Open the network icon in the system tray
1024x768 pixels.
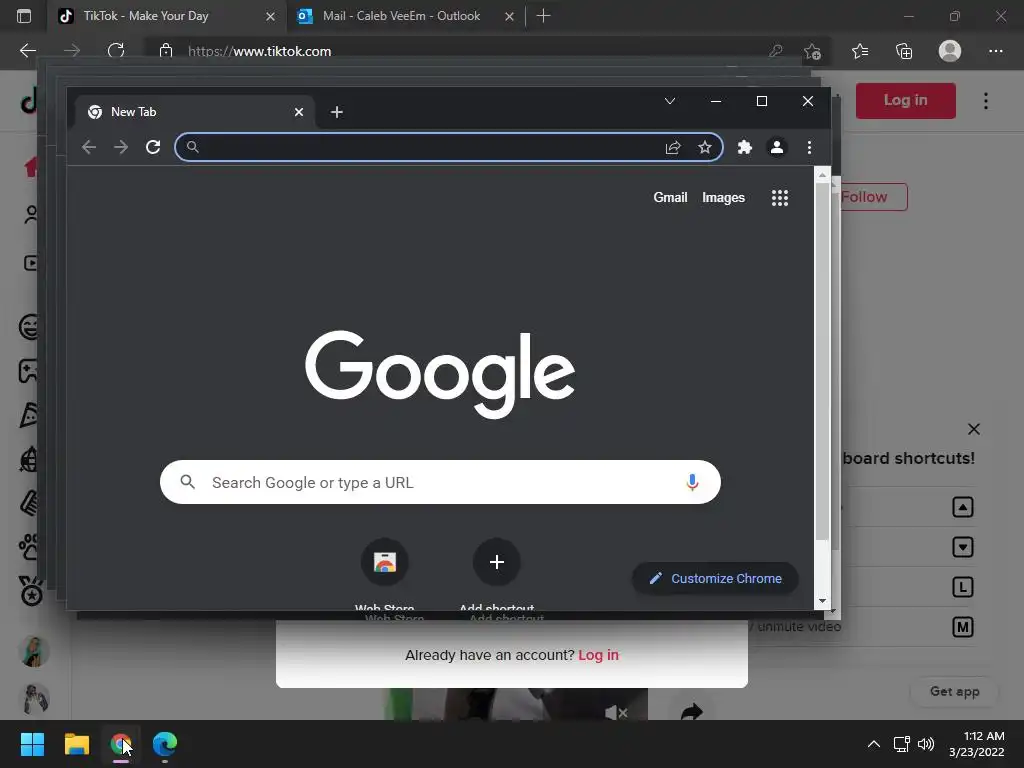[x=902, y=744]
